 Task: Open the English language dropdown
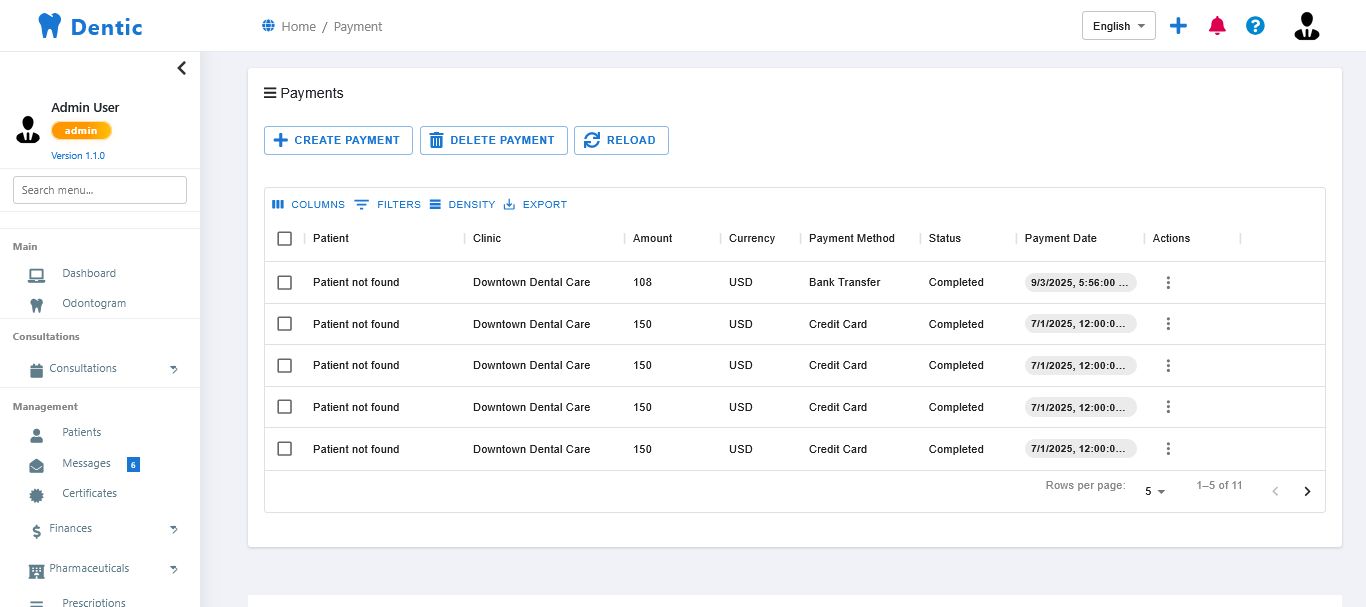(1118, 26)
